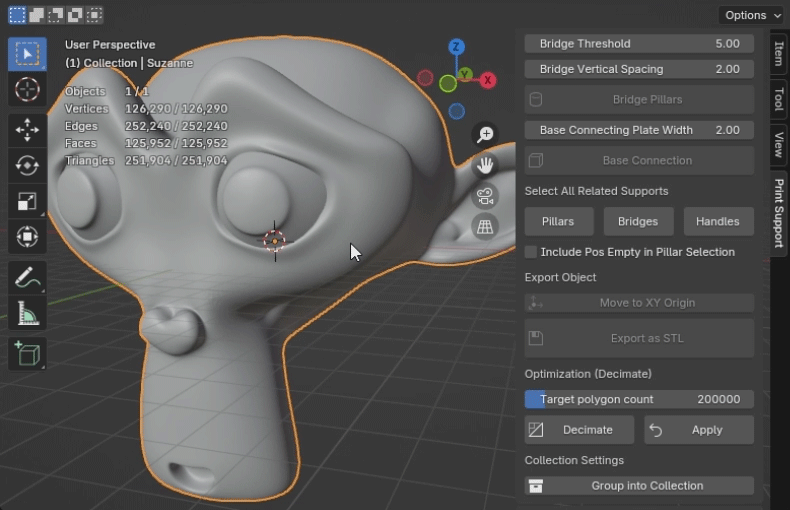Select the Scale tool
Viewport: 790px width, 510px height.
coord(27,201)
